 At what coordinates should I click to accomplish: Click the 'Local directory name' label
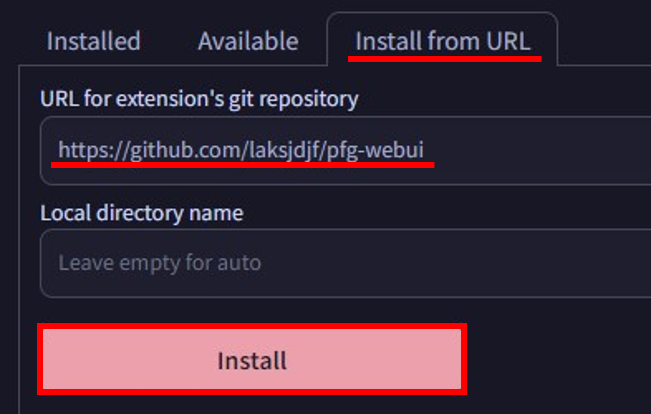pos(141,212)
